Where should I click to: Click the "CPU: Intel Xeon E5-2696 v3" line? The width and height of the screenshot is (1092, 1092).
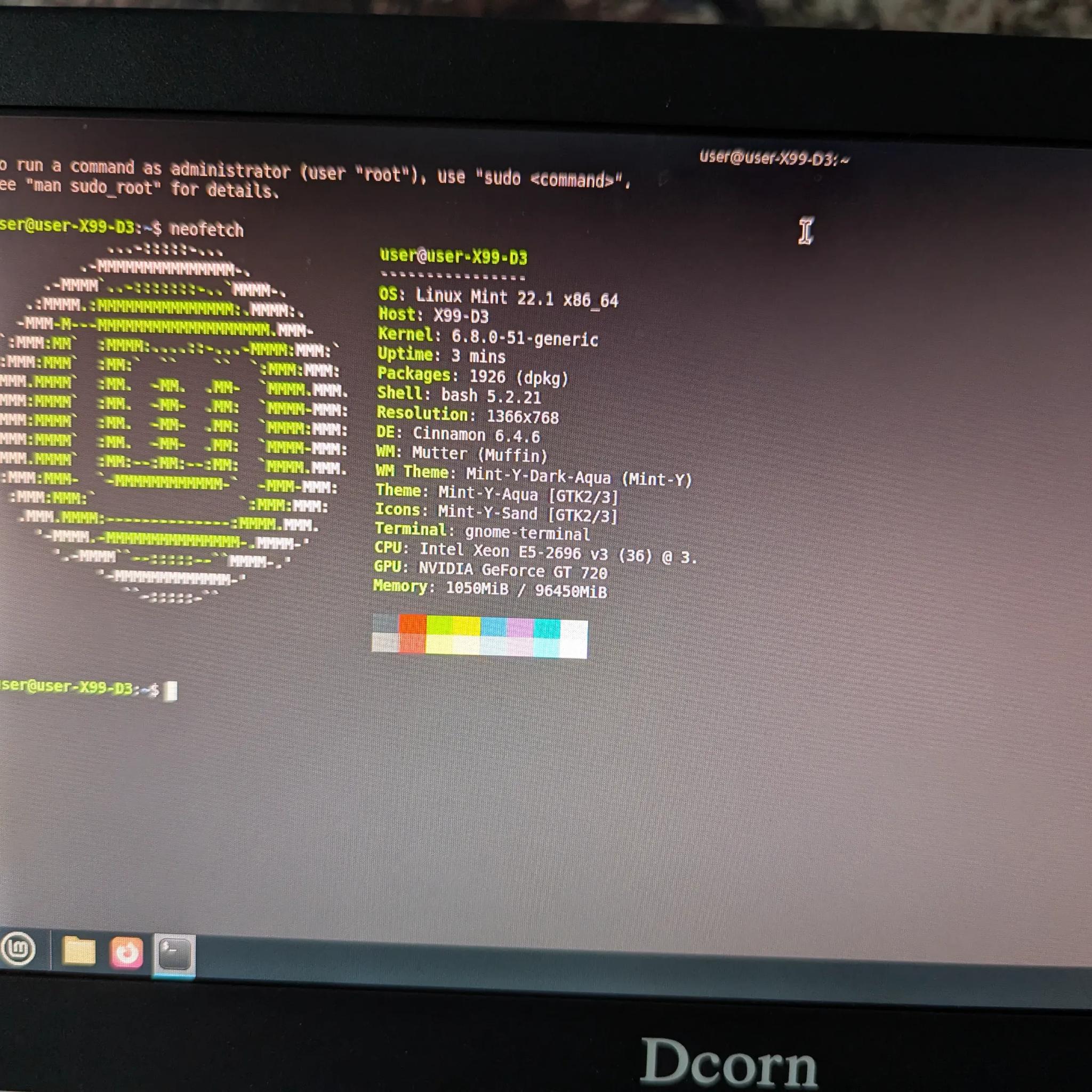(x=536, y=553)
